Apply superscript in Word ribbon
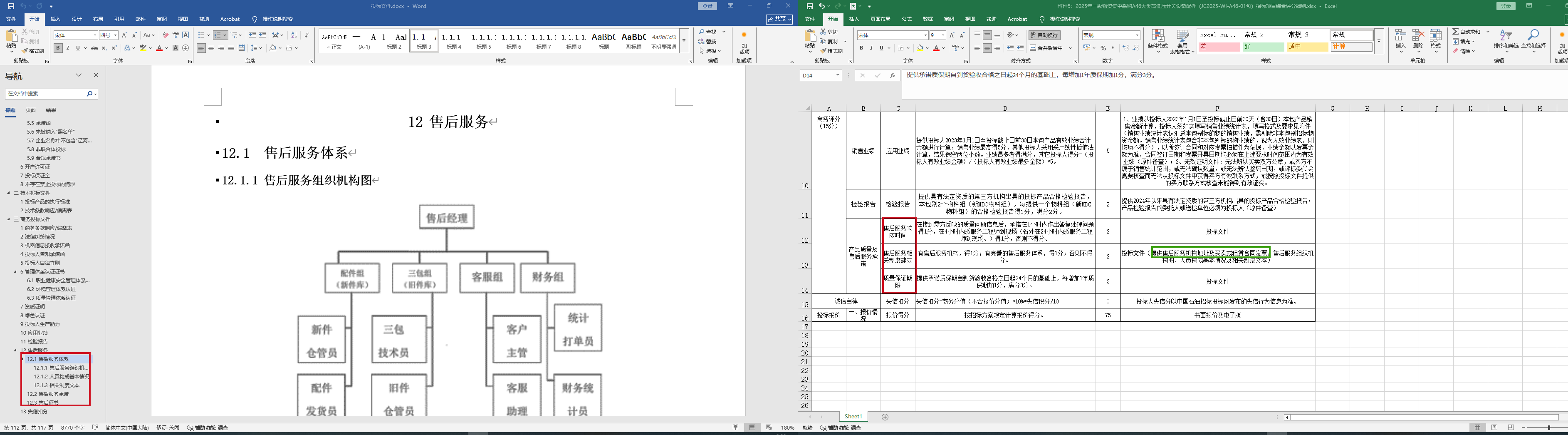The width and height of the screenshot is (1568, 435). 114,48
